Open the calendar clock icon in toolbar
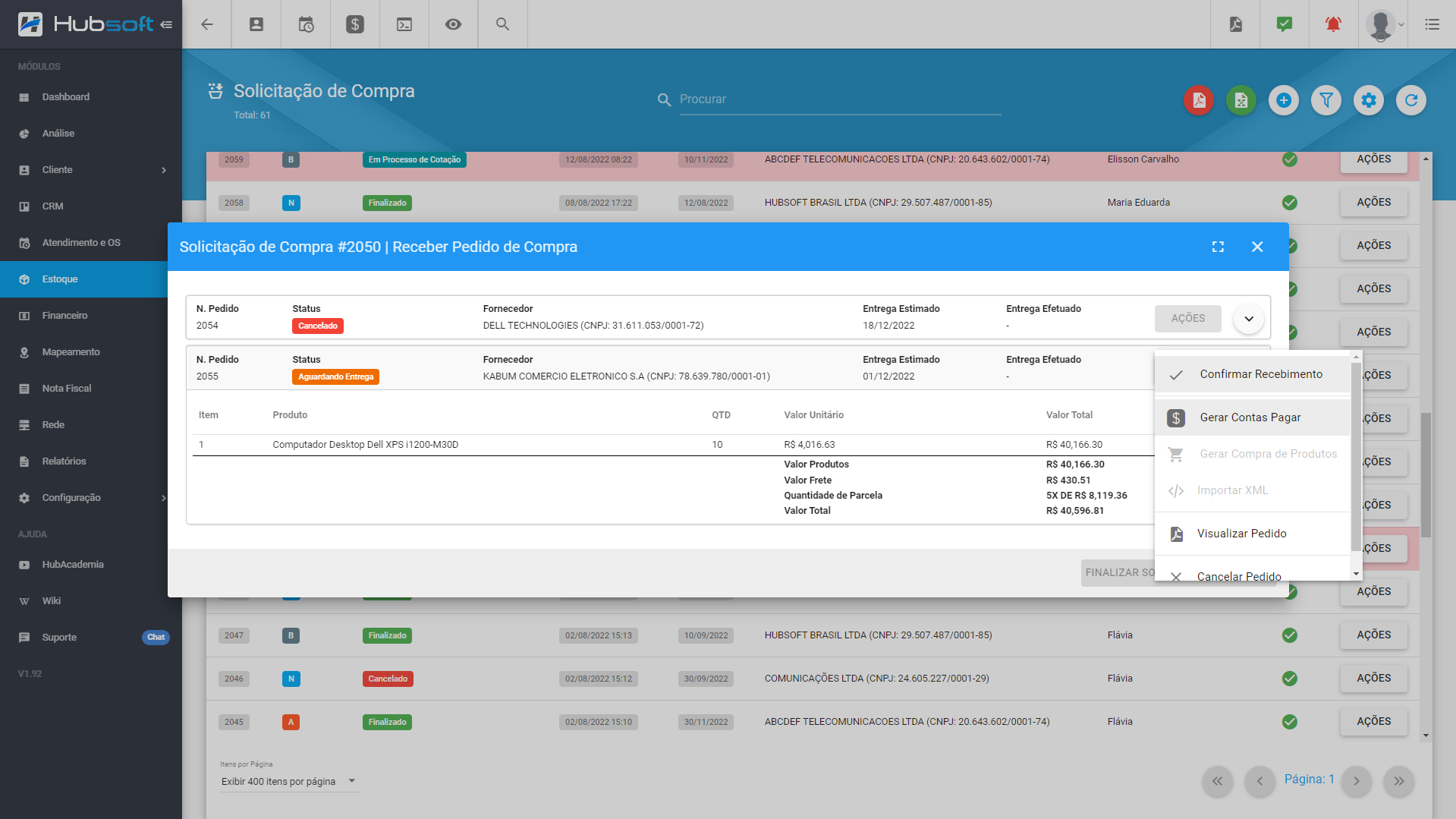Screen dimensions: 1456x819 306,24
